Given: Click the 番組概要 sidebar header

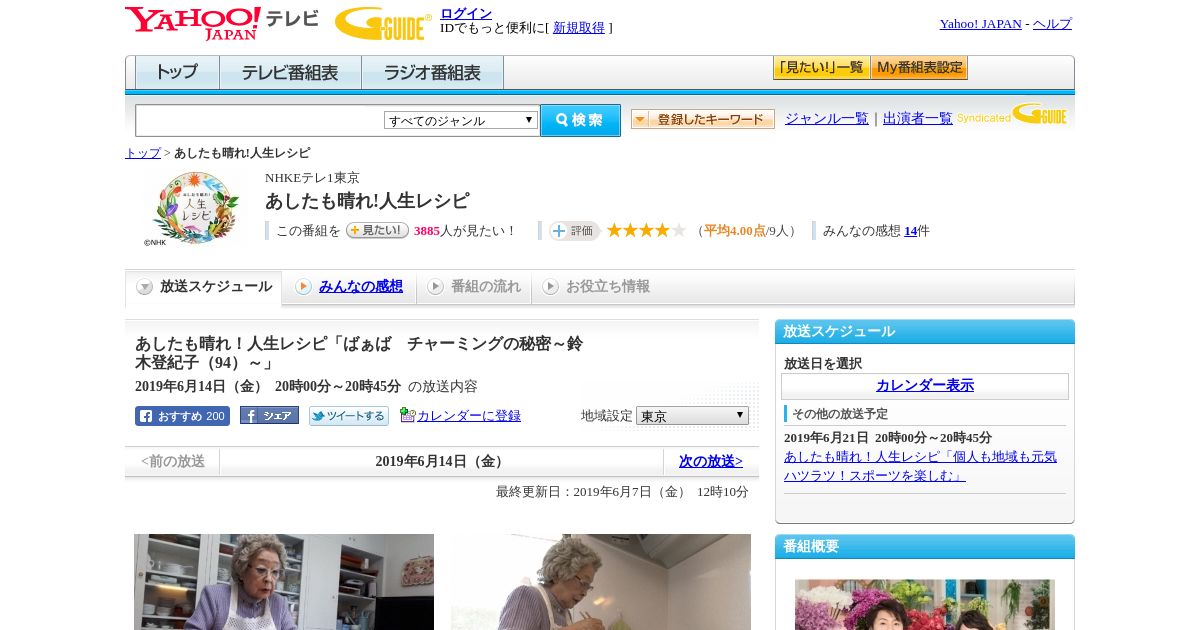Looking at the screenshot, I should (x=925, y=546).
